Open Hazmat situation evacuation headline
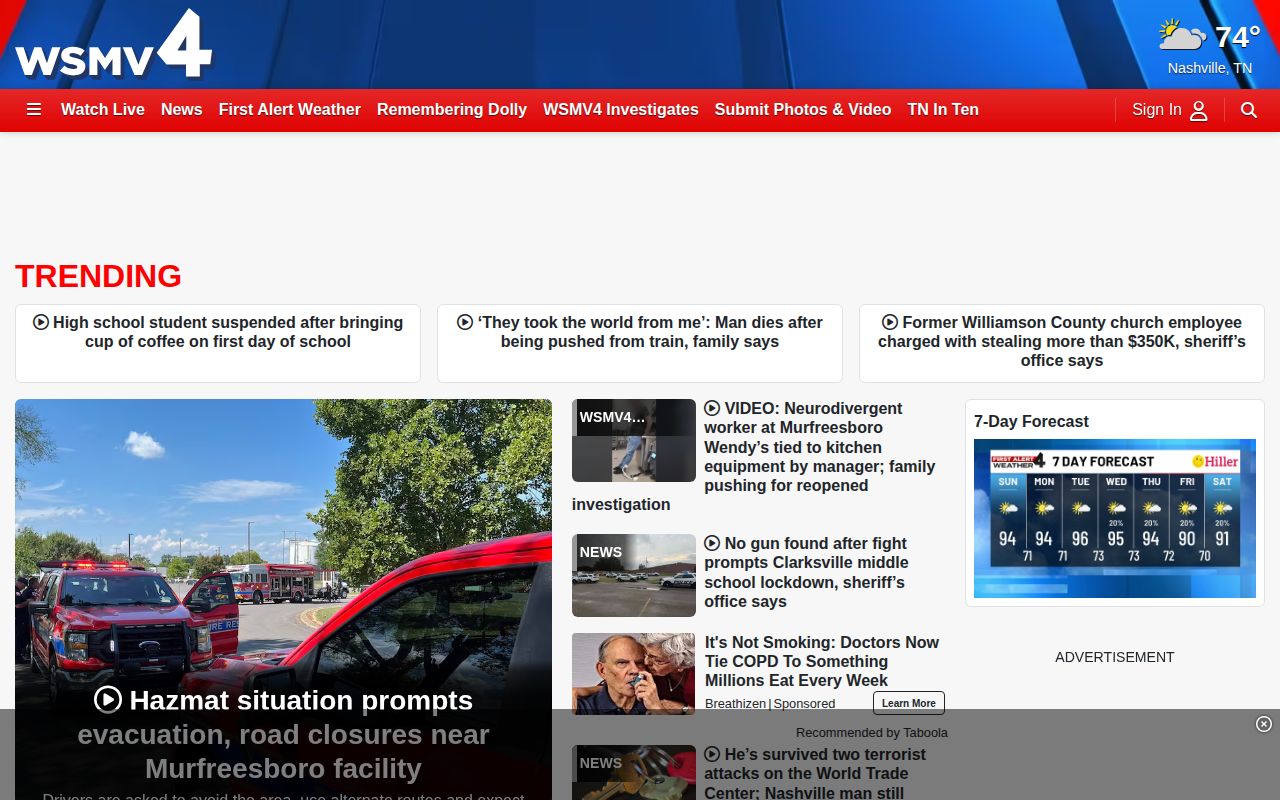This screenshot has height=800, width=1280. click(283, 734)
